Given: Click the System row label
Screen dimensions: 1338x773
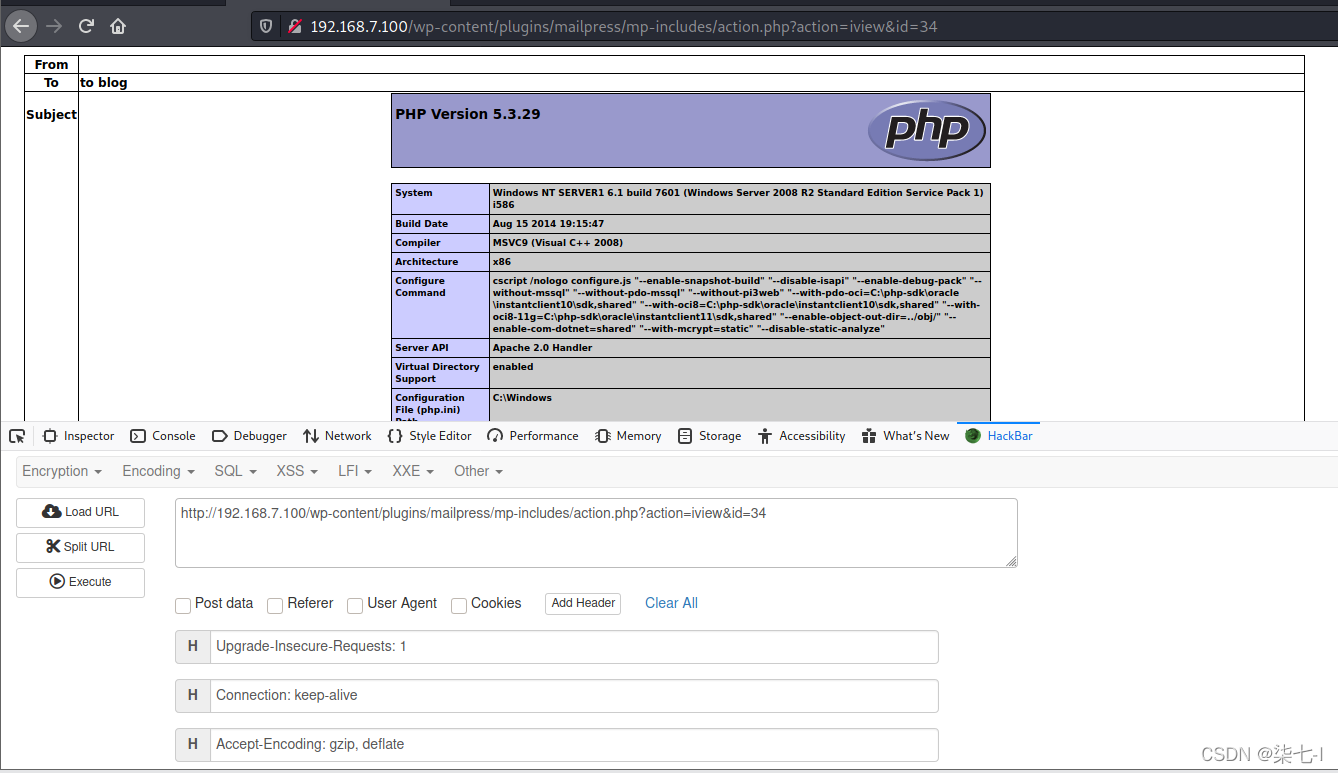Looking at the screenshot, I should 414,193.
